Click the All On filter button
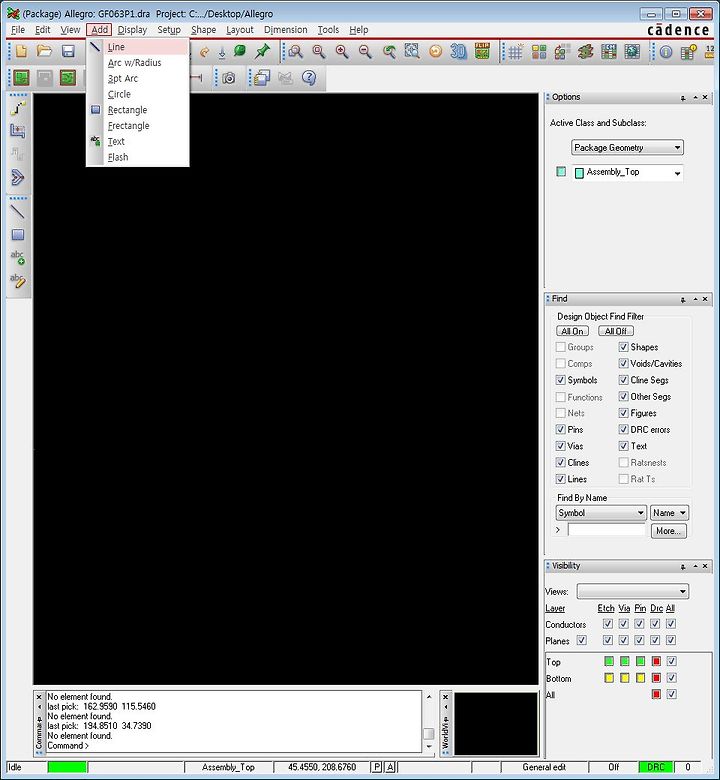 pos(572,331)
